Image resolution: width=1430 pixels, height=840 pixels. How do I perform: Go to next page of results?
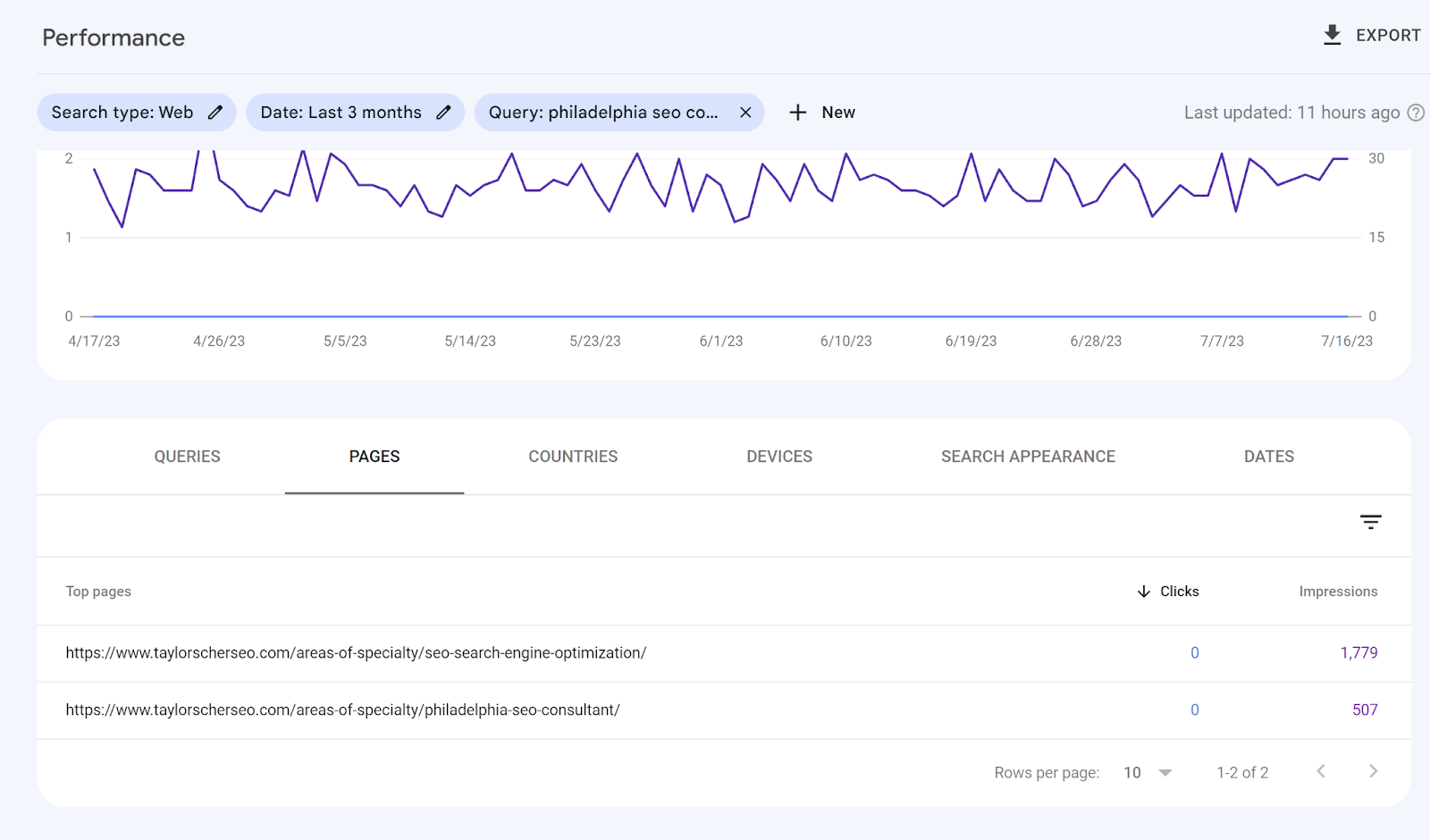[x=1373, y=771]
